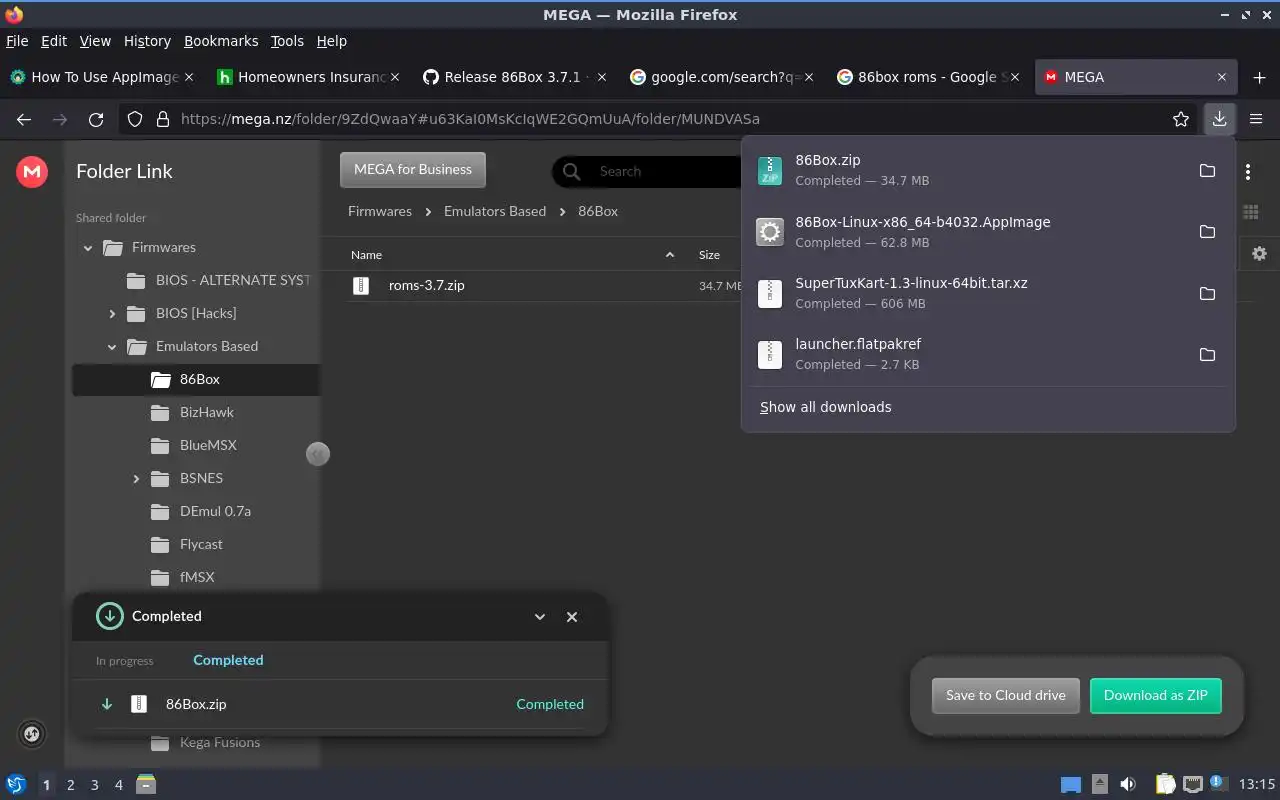1280x800 pixels.
Task: Expand the BSNES folder
Action: (136, 479)
